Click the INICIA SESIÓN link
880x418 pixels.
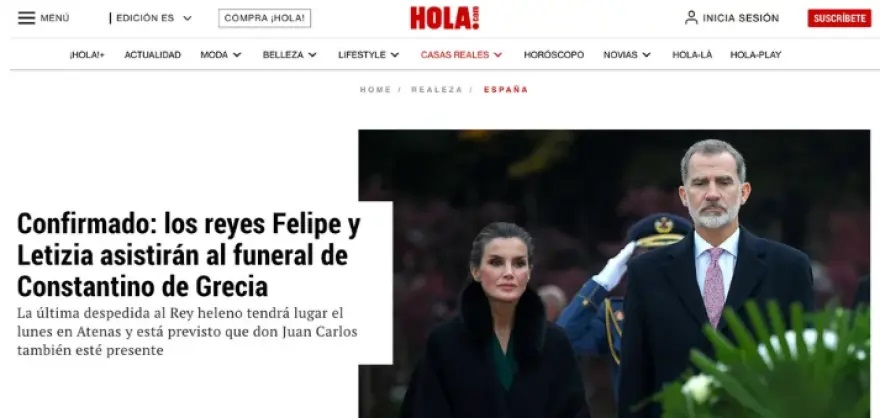741,18
